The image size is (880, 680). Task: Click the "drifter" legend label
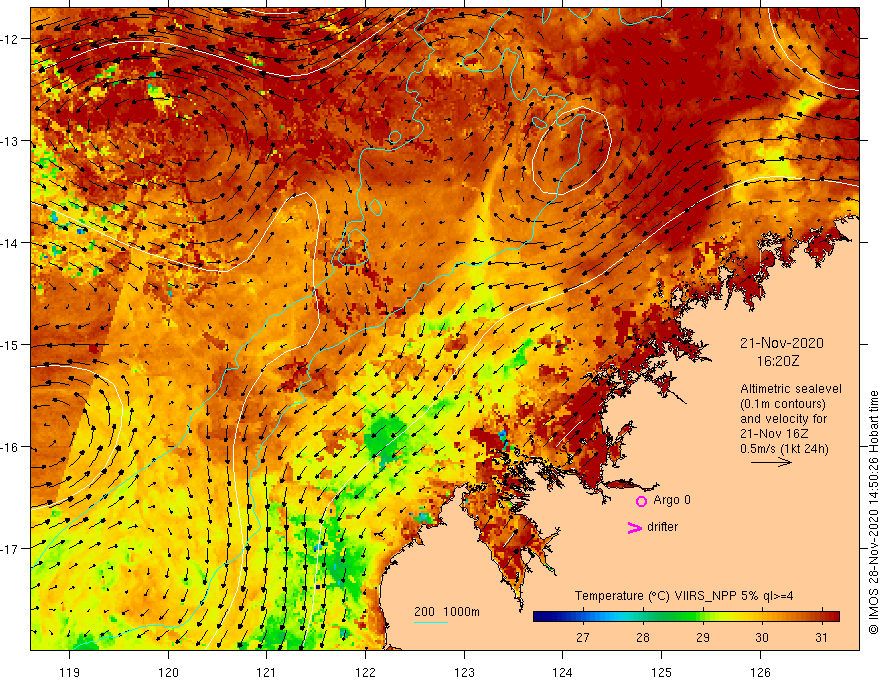coord(662,527)
